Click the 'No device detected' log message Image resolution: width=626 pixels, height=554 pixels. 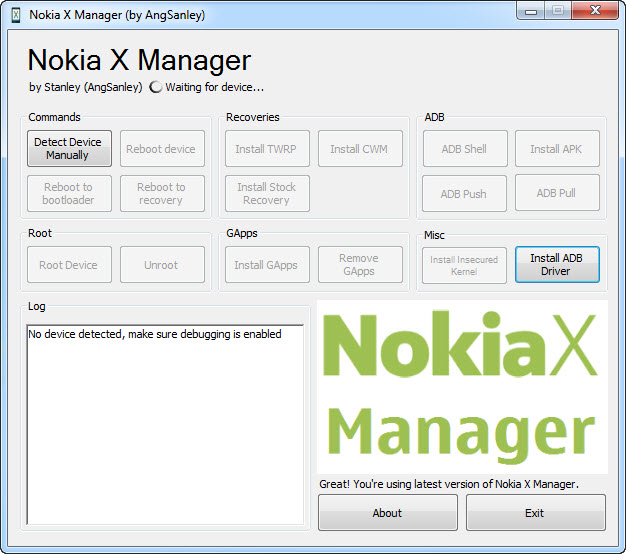click(155, 334)
